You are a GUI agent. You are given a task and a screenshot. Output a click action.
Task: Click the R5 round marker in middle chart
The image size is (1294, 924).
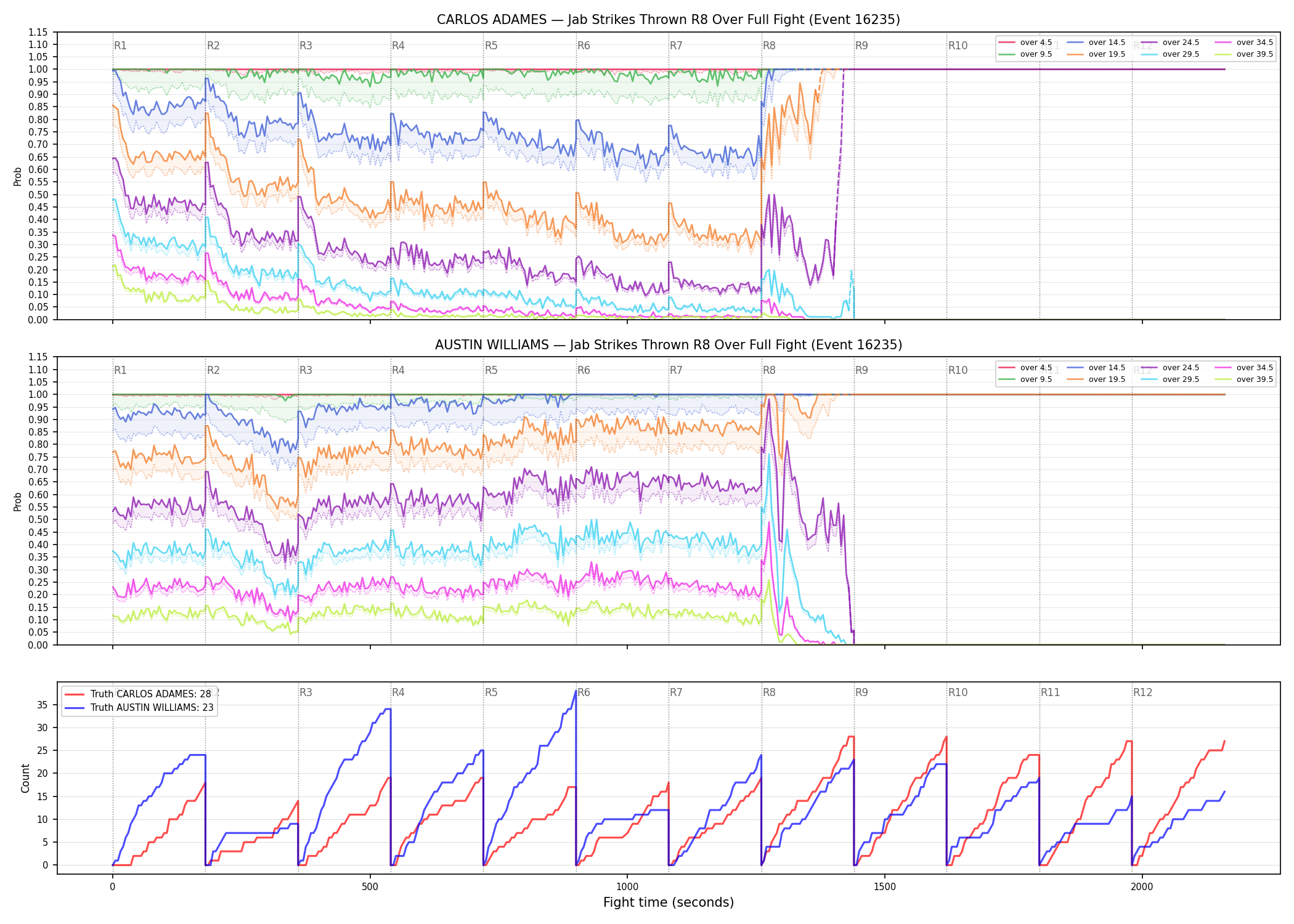pyautogui.click(x=491, y=370)
